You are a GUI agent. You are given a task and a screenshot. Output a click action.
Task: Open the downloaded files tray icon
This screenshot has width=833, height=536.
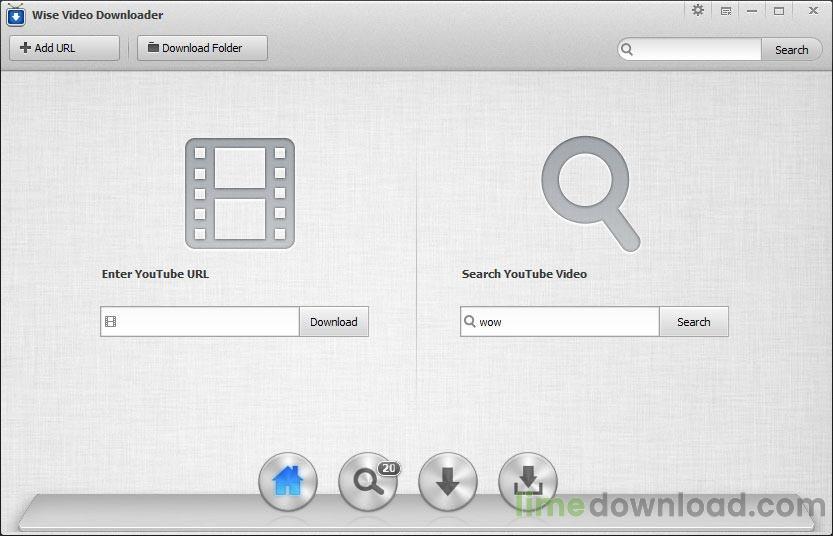coord(528,481)
